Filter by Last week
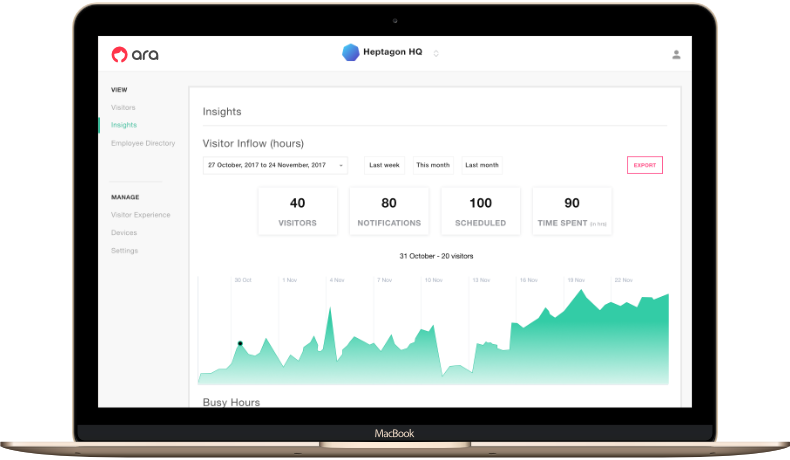790x460 pixels. coord(384,165)
